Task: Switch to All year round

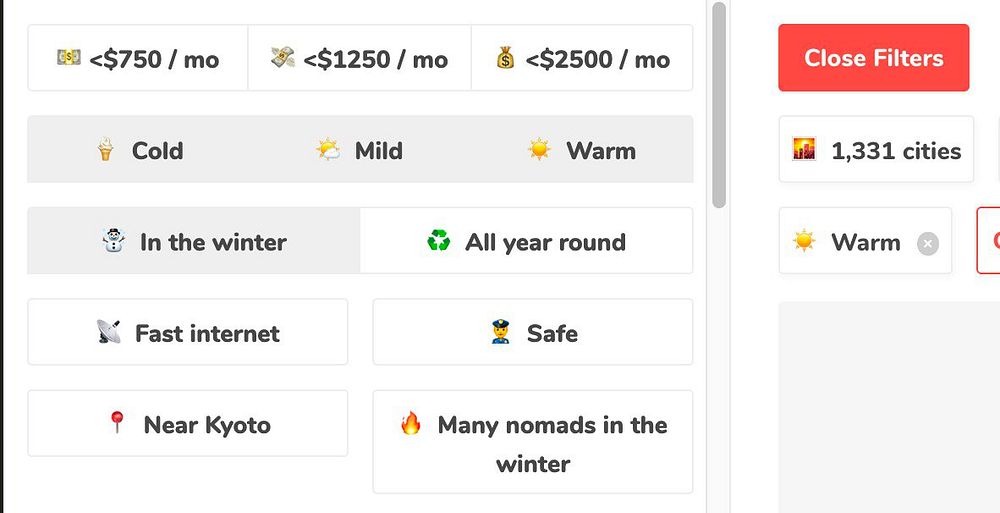Action: (x=526, y=242)
